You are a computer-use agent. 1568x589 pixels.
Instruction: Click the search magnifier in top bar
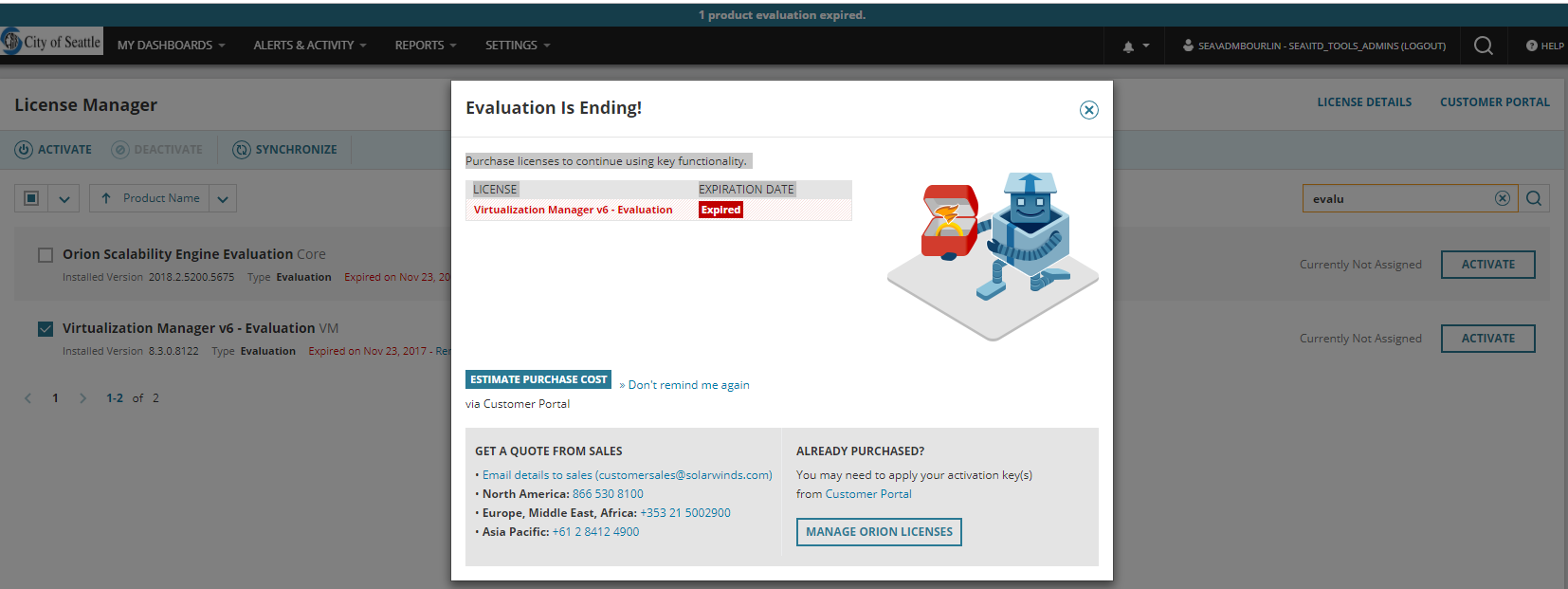click(1484, 46)
